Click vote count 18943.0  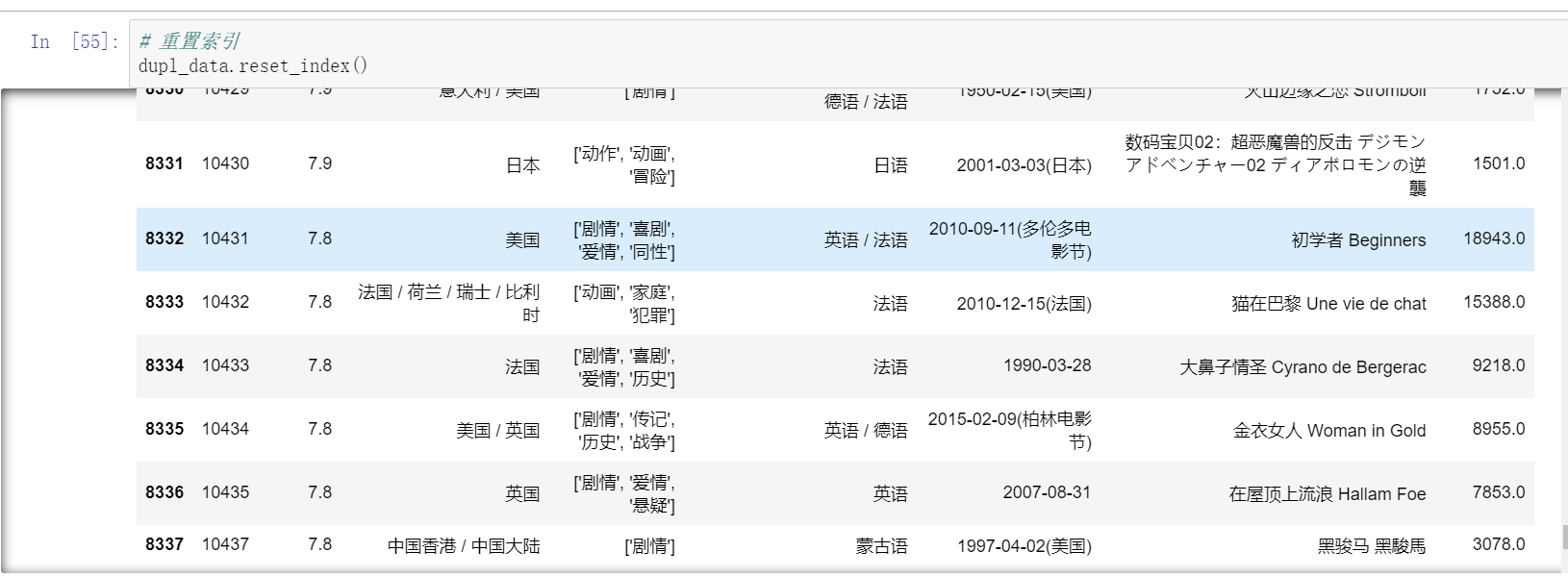[x=1494, y=238]
